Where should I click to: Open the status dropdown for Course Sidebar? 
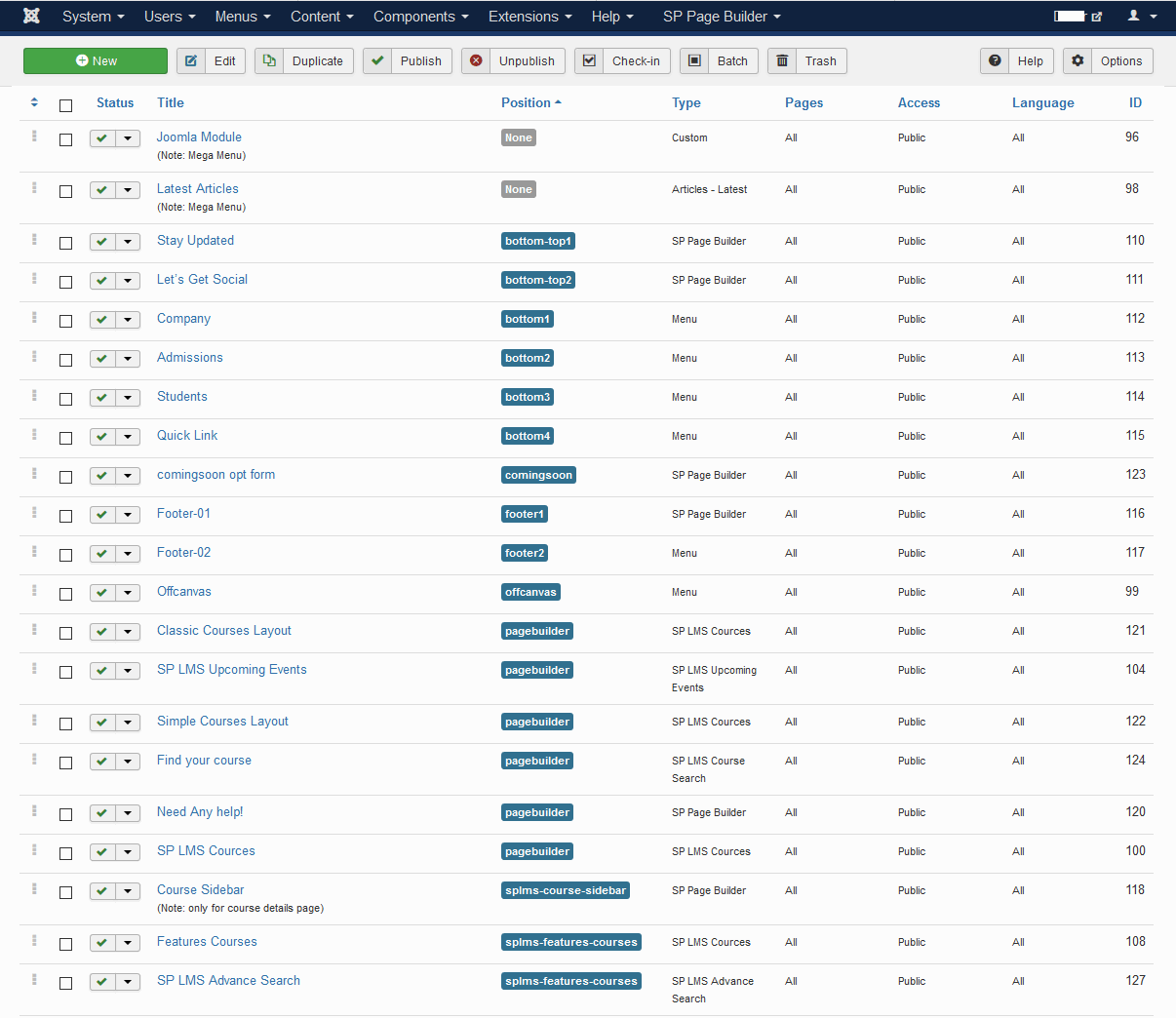(129, 891)
